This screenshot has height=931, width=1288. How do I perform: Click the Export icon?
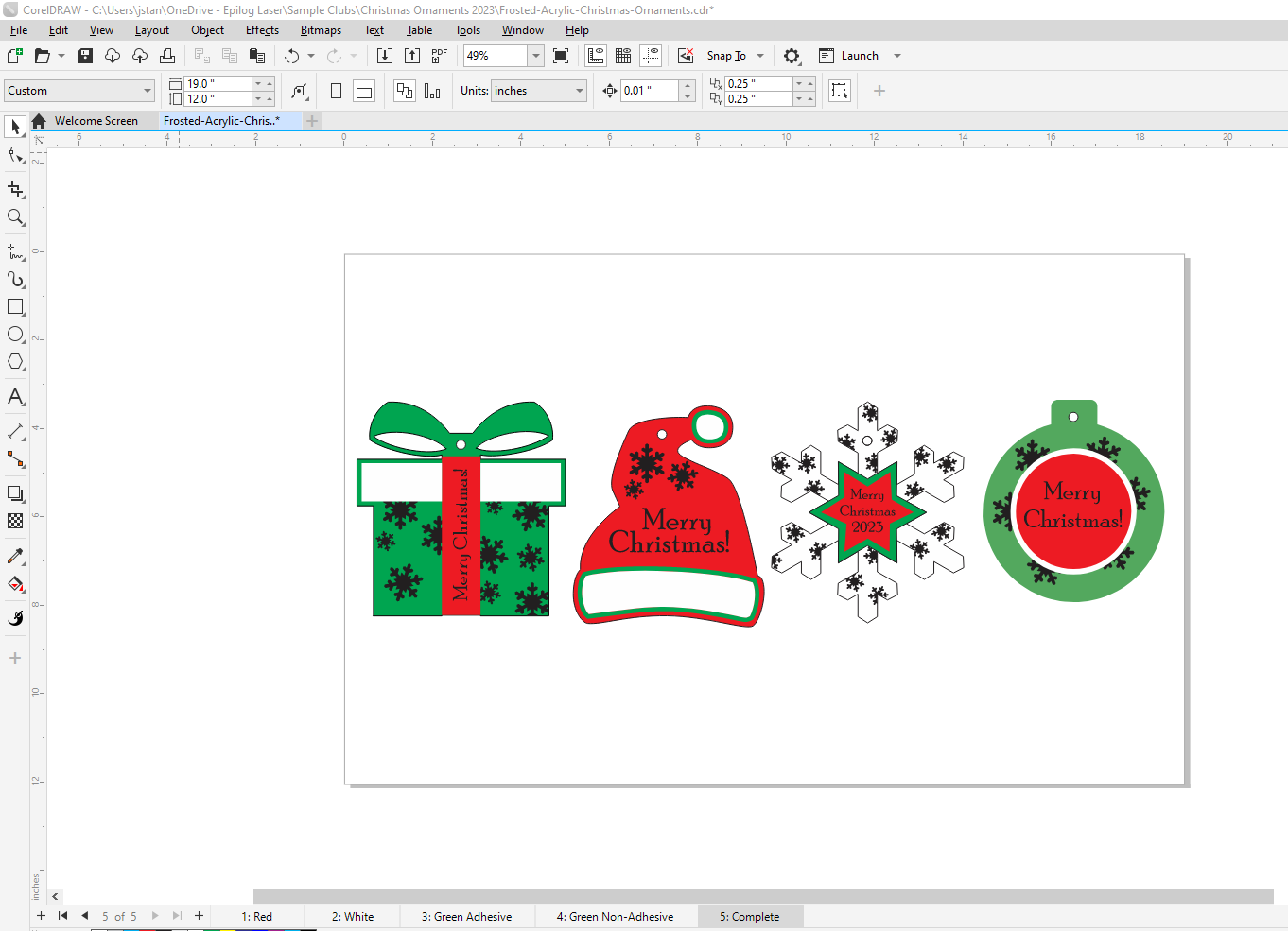pyautogui.click(x=412, y=56)
